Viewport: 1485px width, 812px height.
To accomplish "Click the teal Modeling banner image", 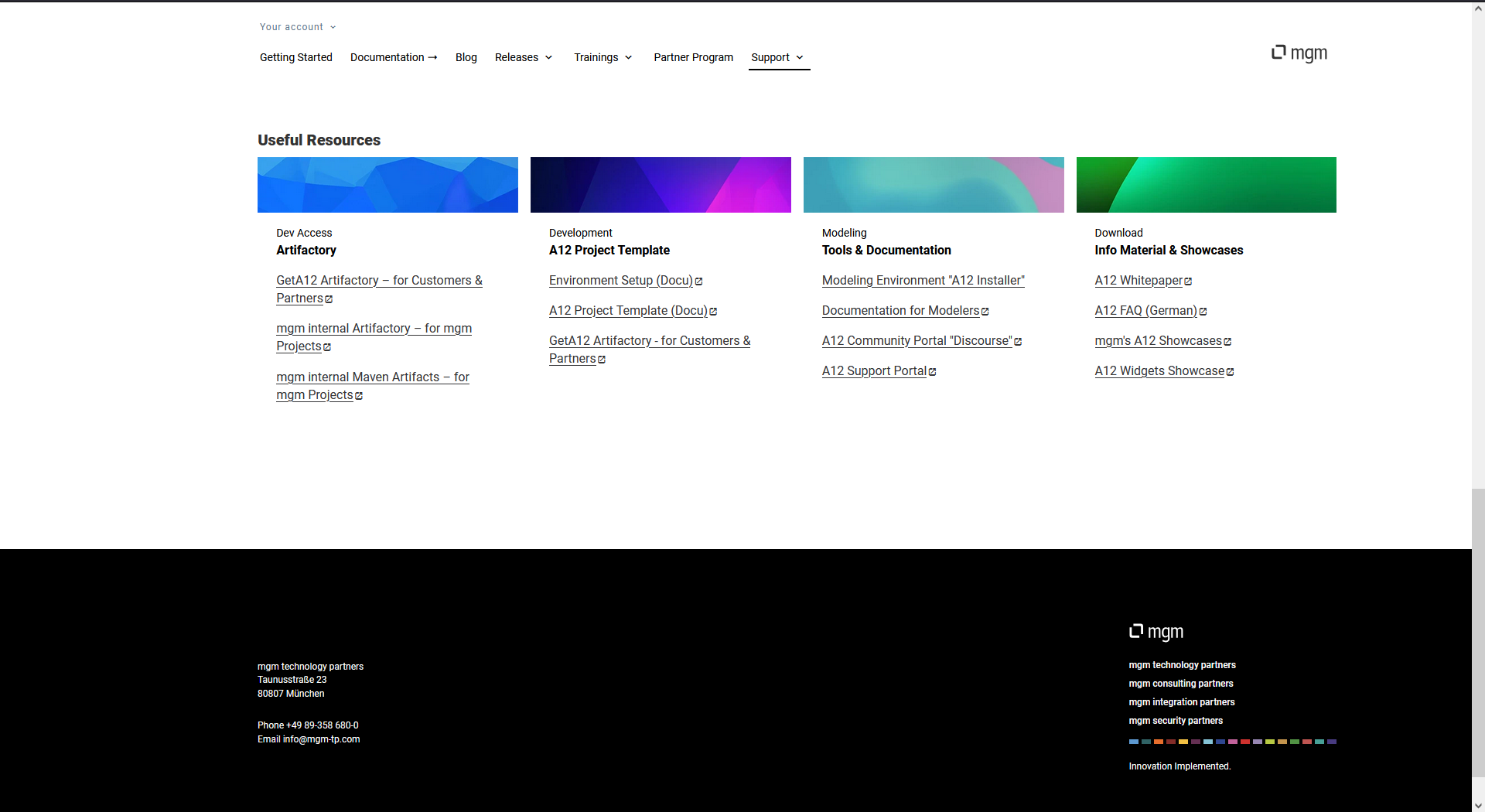I will tap(934, 185).
